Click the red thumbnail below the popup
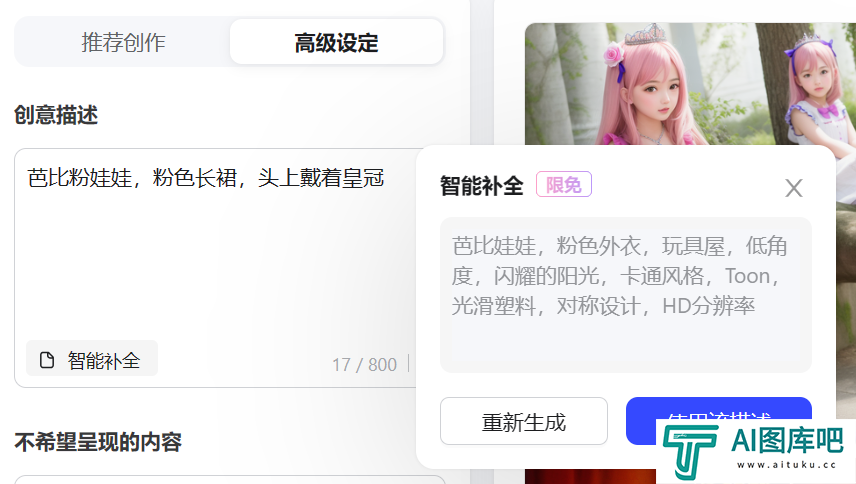 (x=590, y=476)
